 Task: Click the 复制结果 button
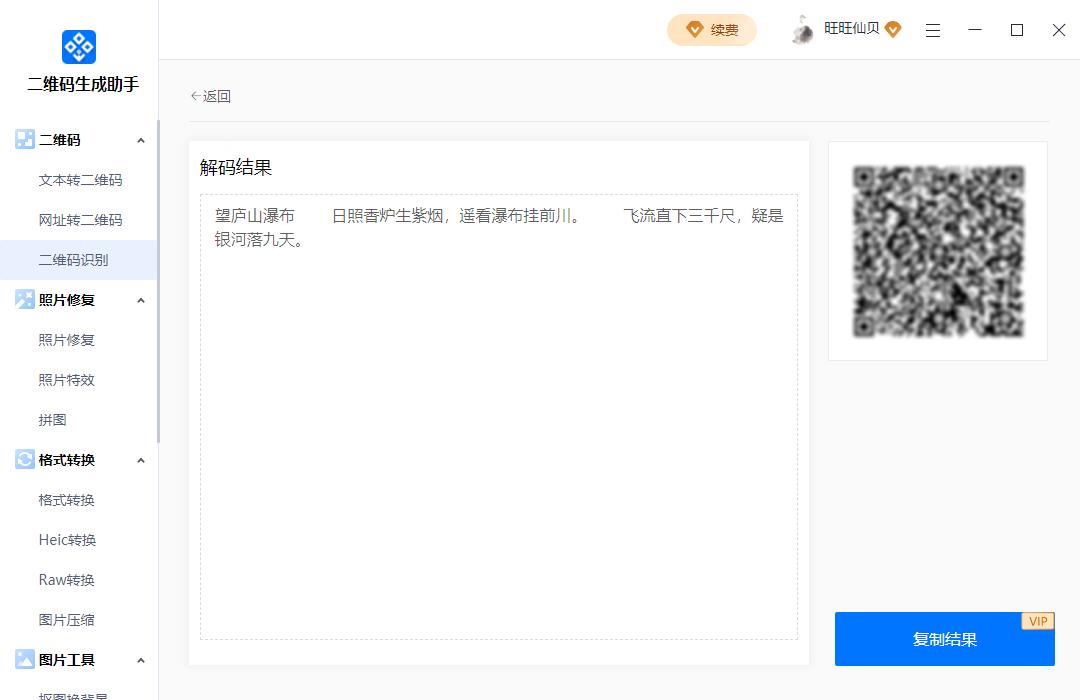pyautogui.click(x=944, y=638)
